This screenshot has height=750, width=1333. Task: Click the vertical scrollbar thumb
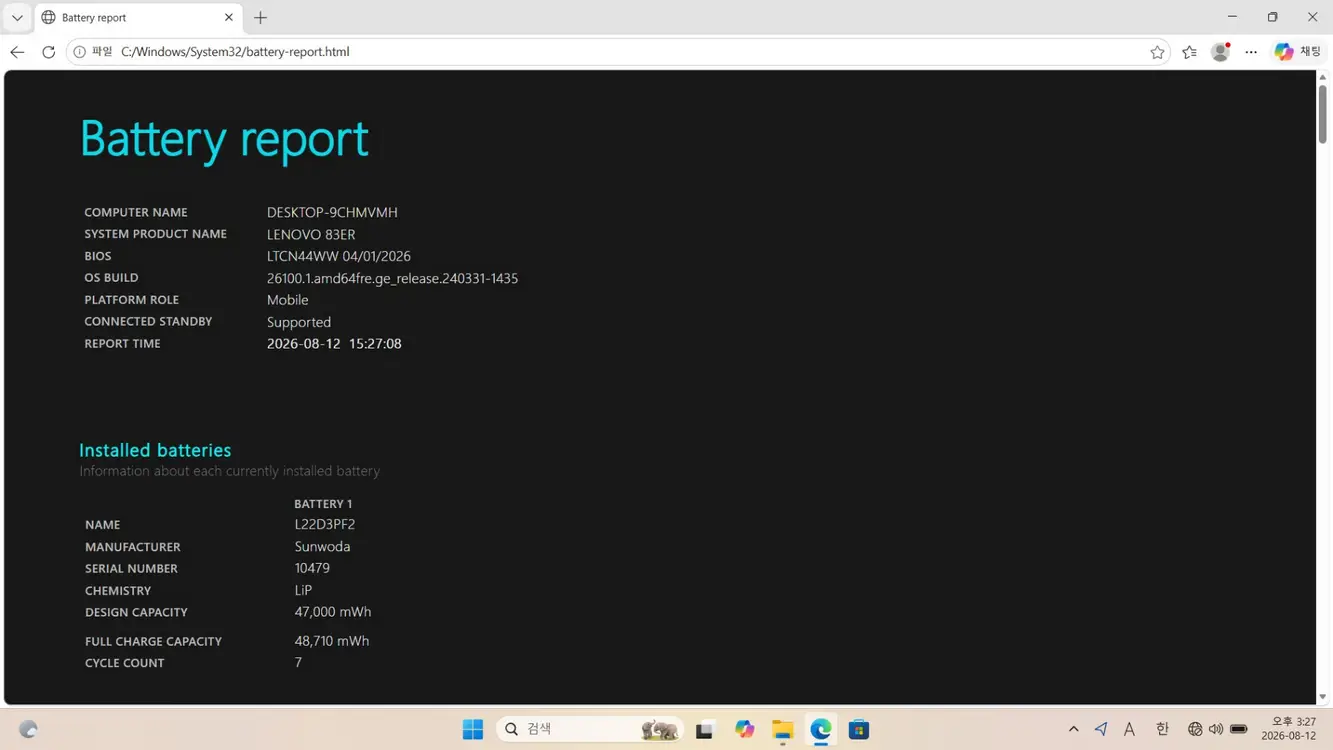pos(1323,114)
